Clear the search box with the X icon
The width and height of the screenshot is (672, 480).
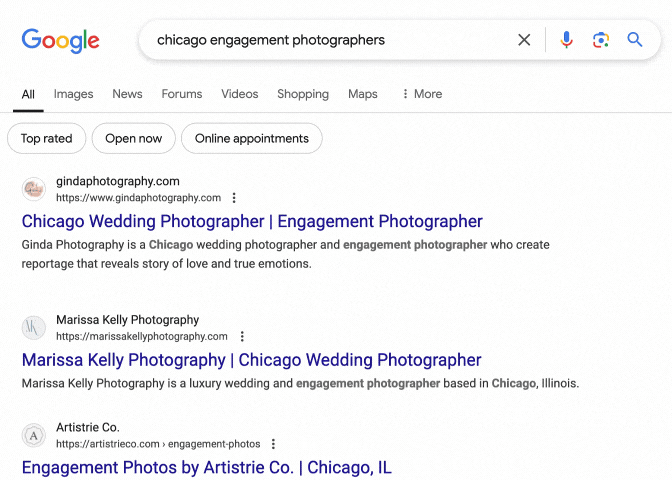[524, 40]
